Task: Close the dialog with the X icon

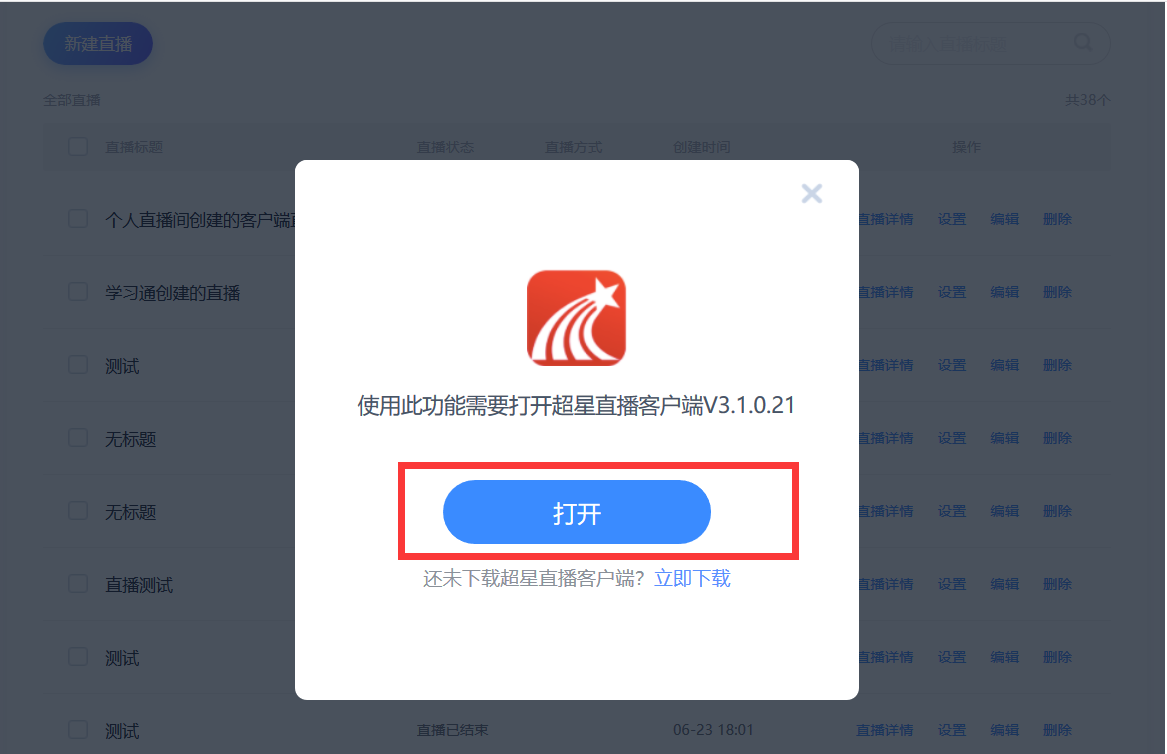Action: pyautogui.click(x=811, y=194)
